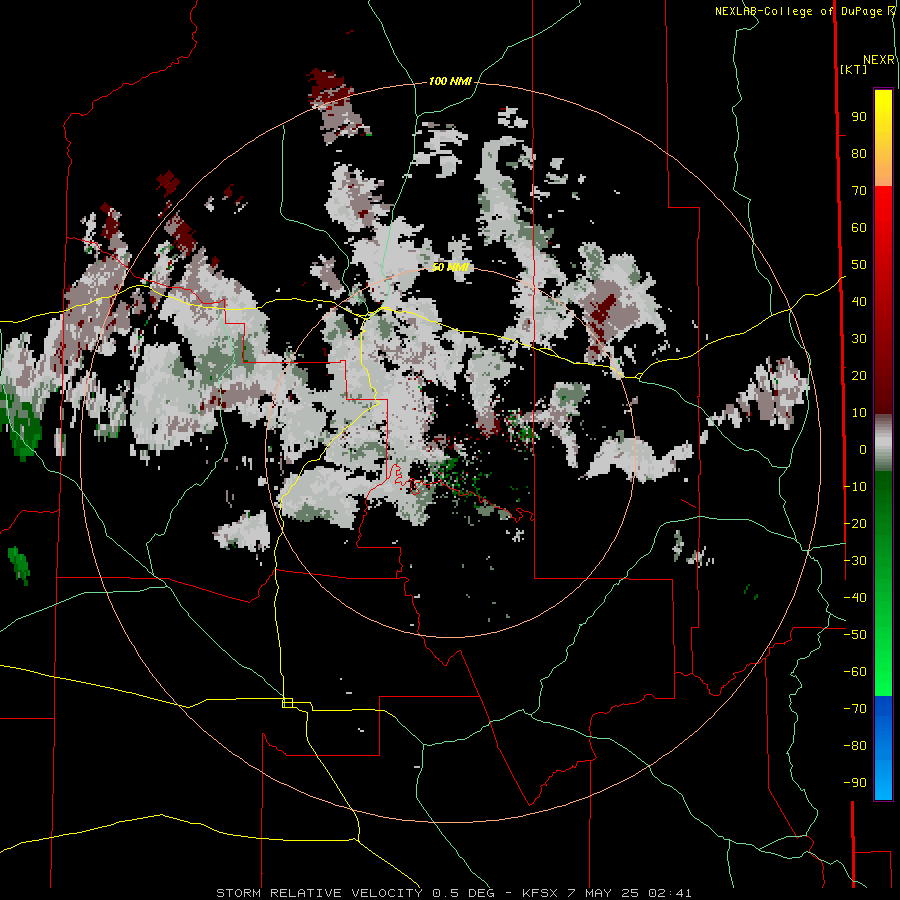Click the NEXLAB-College of DuPage title text
Viewport: 900px width, 900px height.
pos(798,11)
